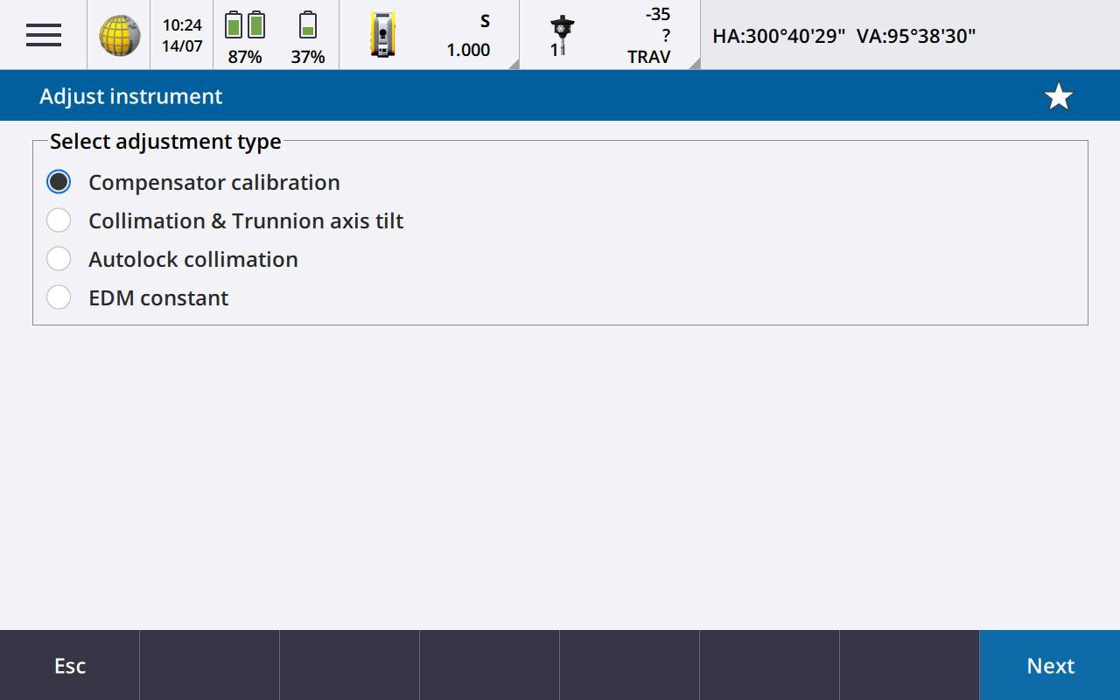This screenshot has height=700, width=1120.
Task: Tap the prism target icon
Action: coord(561,35)
